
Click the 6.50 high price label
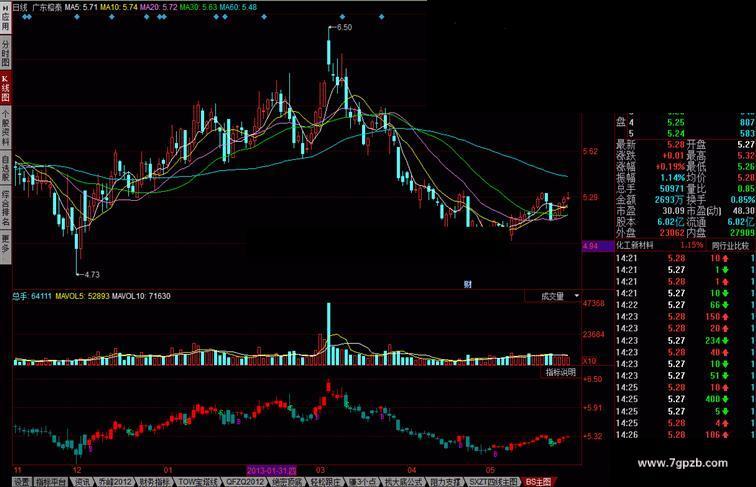[344, 27]
